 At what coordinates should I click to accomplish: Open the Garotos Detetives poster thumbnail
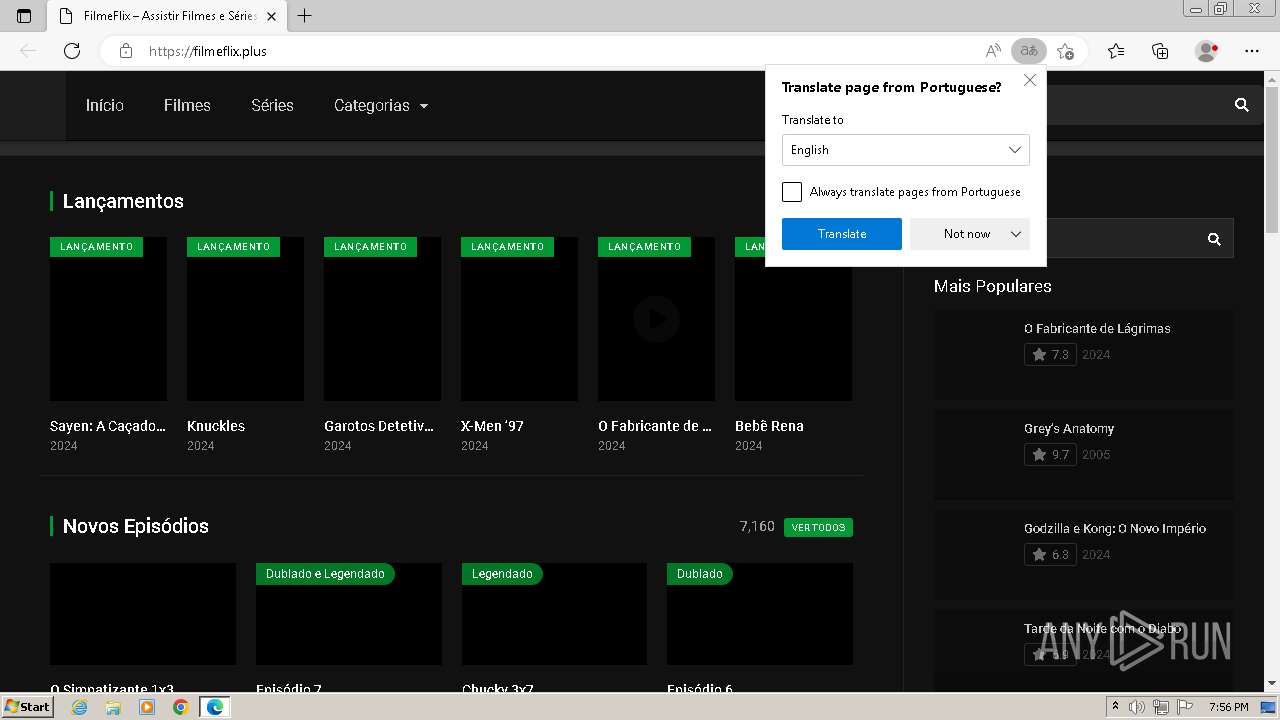tap(382, 319)
